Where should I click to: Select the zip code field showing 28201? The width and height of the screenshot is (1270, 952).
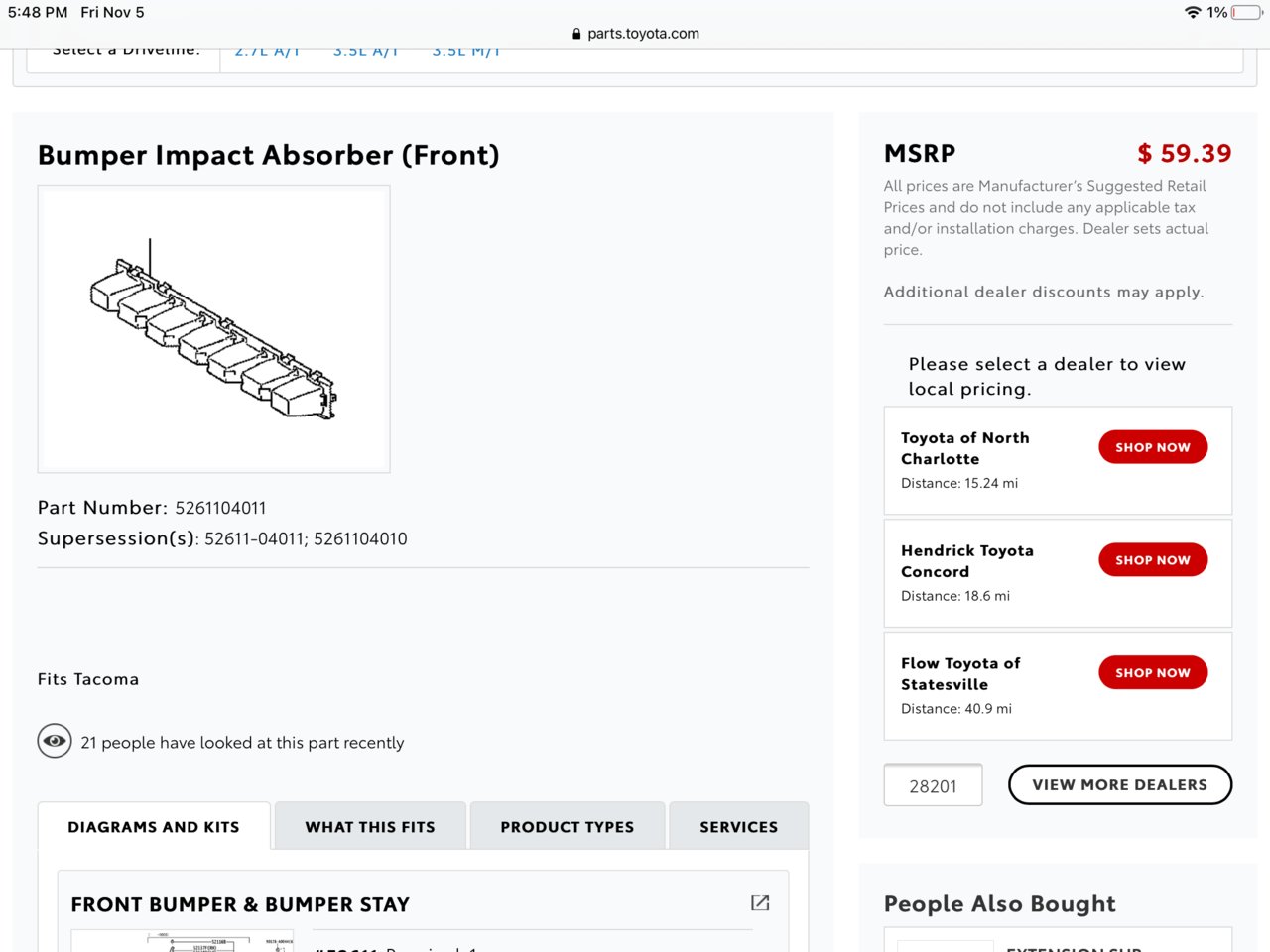pyautogui.click(x=934, y=785)
